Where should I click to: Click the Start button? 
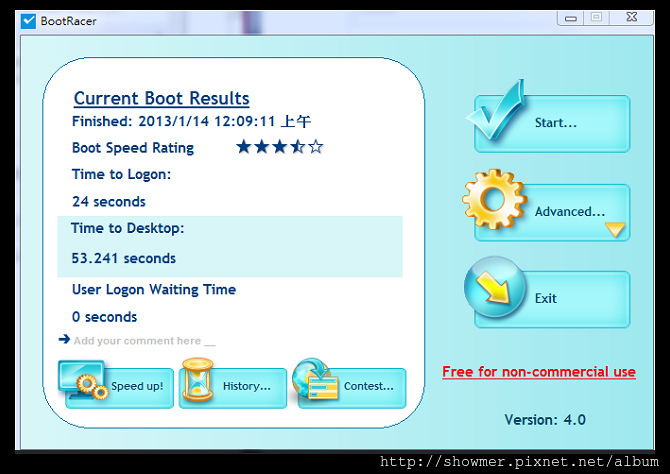(552, 124)
